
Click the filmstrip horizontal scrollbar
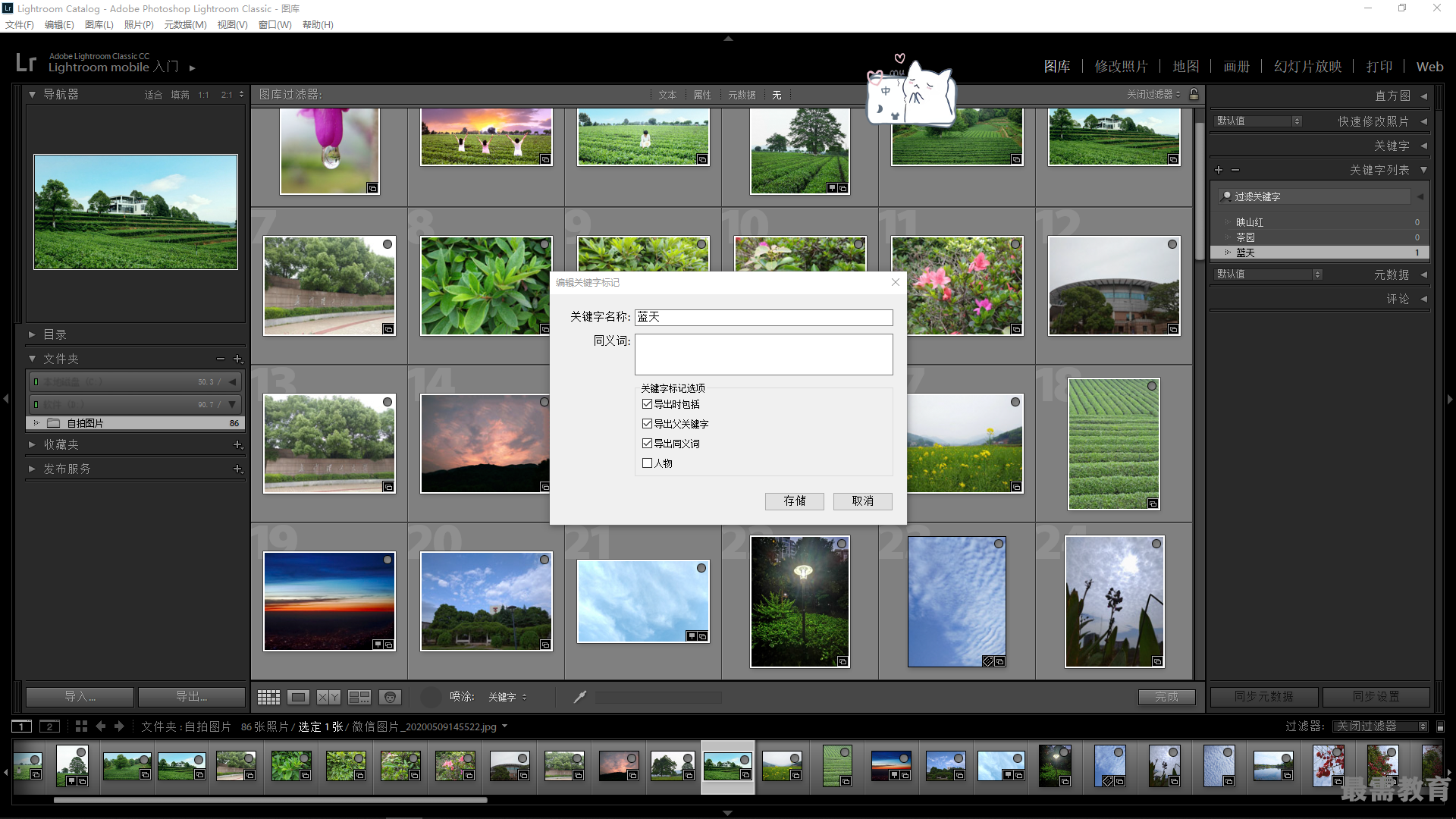pos(270,799)
